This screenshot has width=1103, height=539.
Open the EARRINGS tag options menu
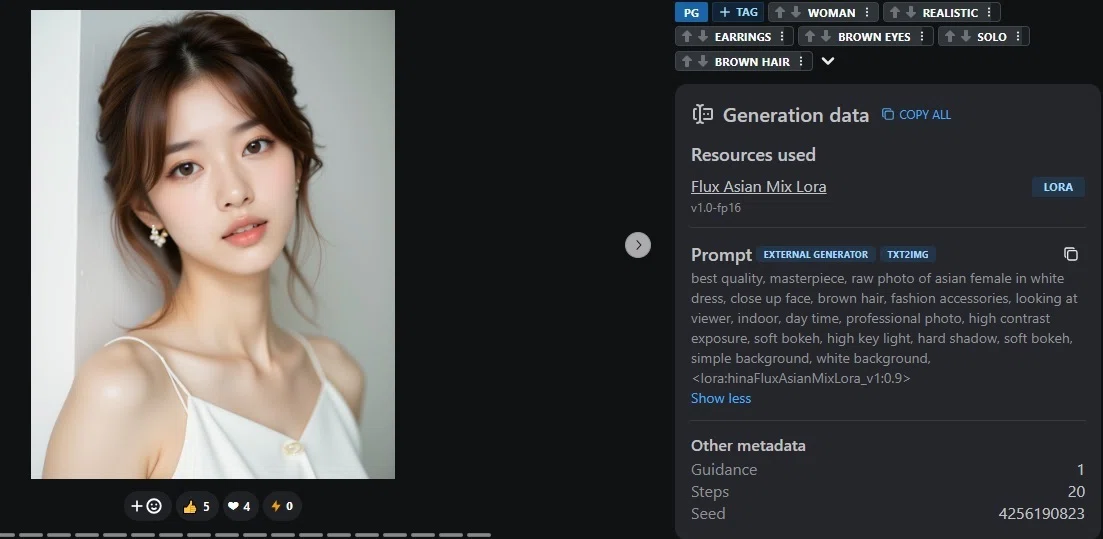(x=782, y=37)
